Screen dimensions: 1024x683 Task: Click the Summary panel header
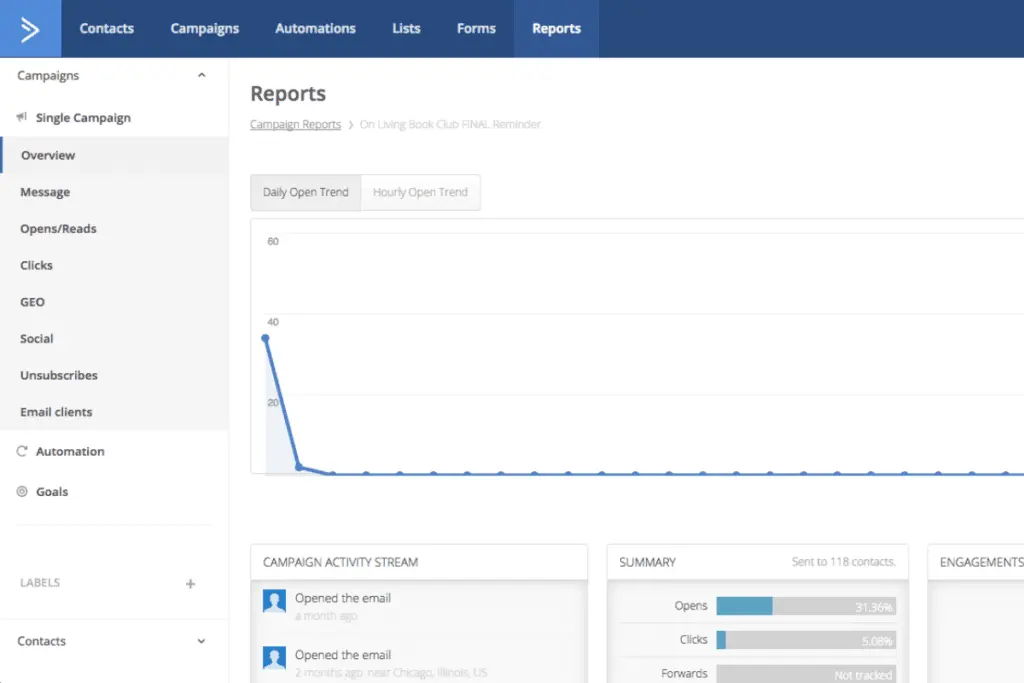point(647,562)
